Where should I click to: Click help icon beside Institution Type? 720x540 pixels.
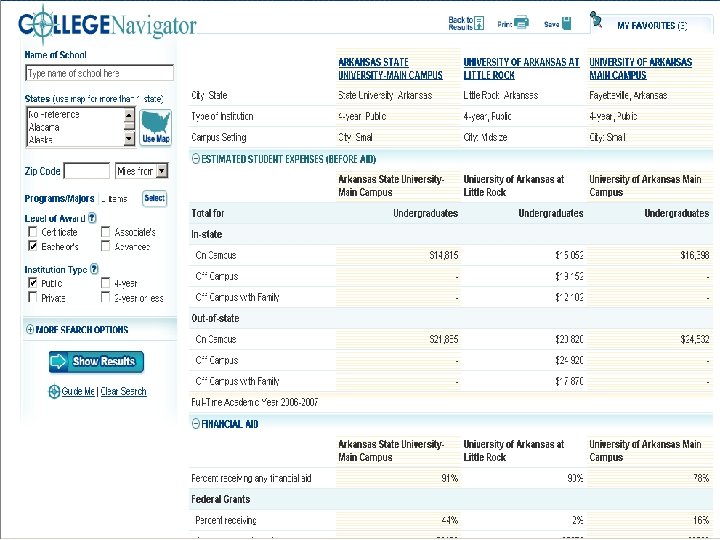pos(94,269)
